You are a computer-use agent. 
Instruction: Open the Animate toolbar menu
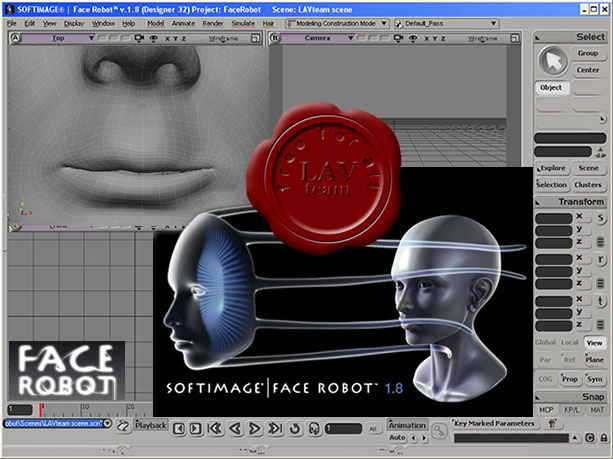183,23
